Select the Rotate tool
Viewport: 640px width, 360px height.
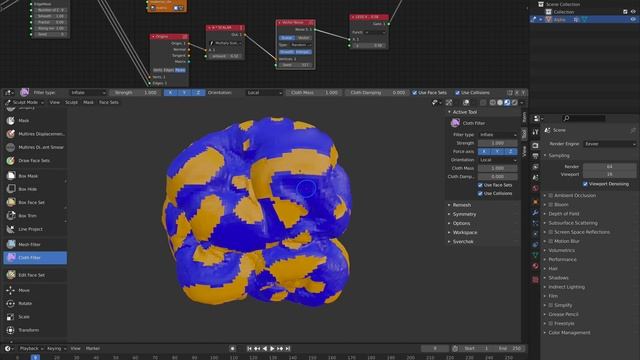coord(35,304)
